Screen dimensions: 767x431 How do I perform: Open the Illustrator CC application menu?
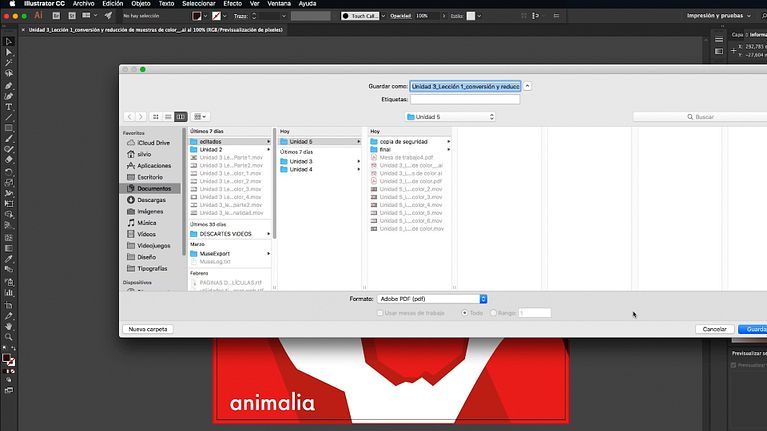coord(45,3)
